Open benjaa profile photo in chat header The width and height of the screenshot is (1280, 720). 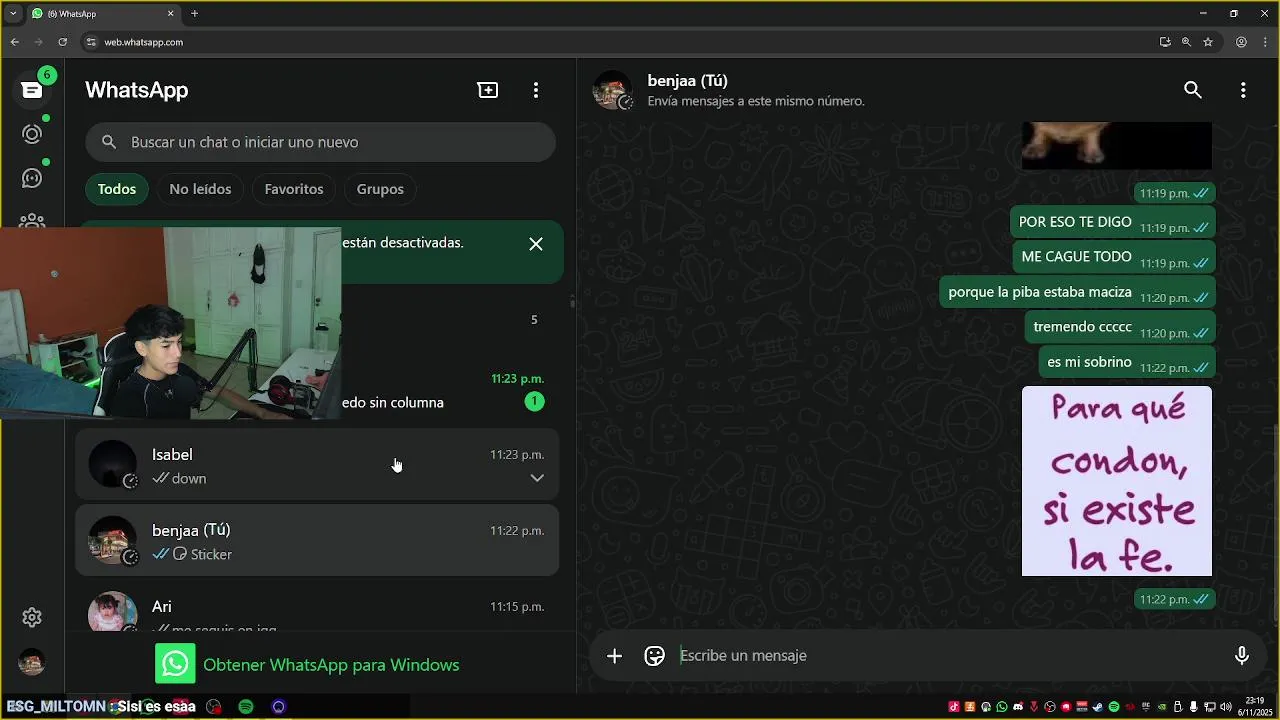(613, 90)
